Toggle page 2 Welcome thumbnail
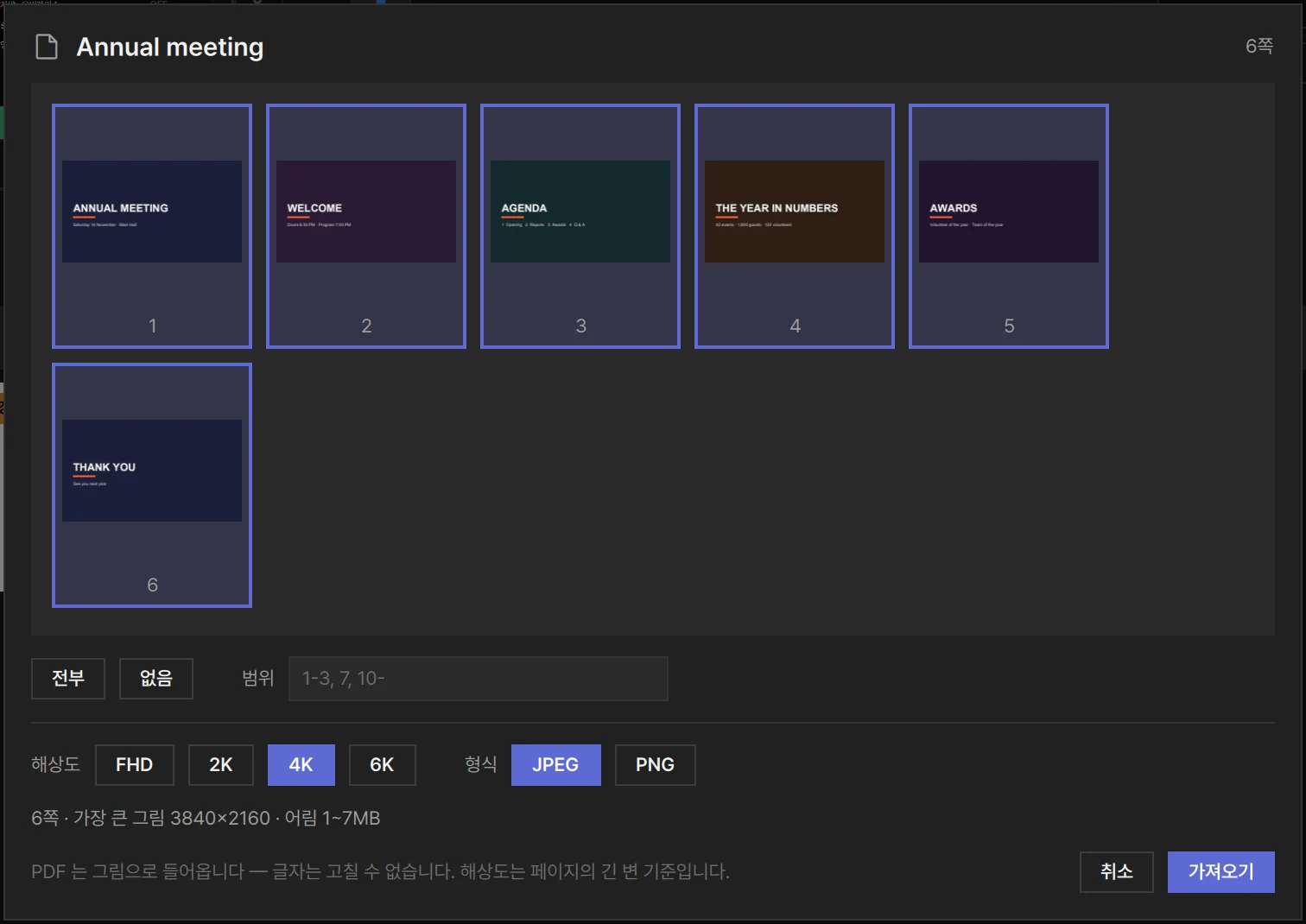1306x924 pixels. point(366,226)
